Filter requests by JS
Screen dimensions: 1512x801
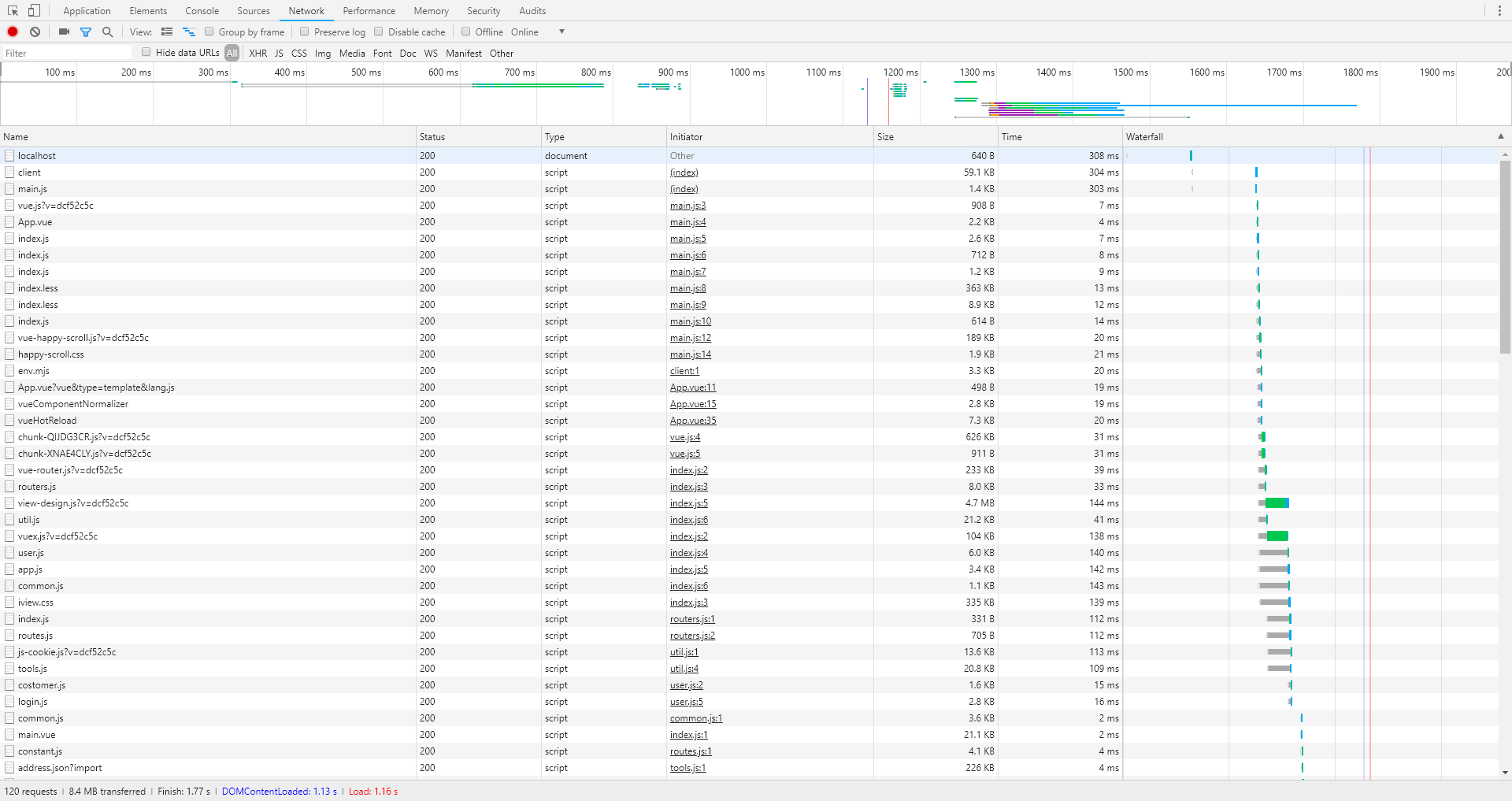click(279, 54)
